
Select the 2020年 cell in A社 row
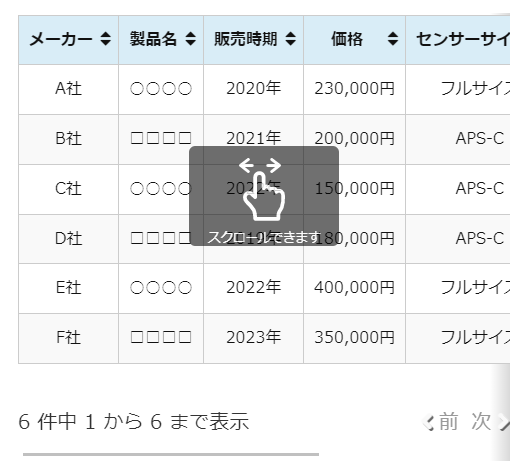(x=253, y=89)
